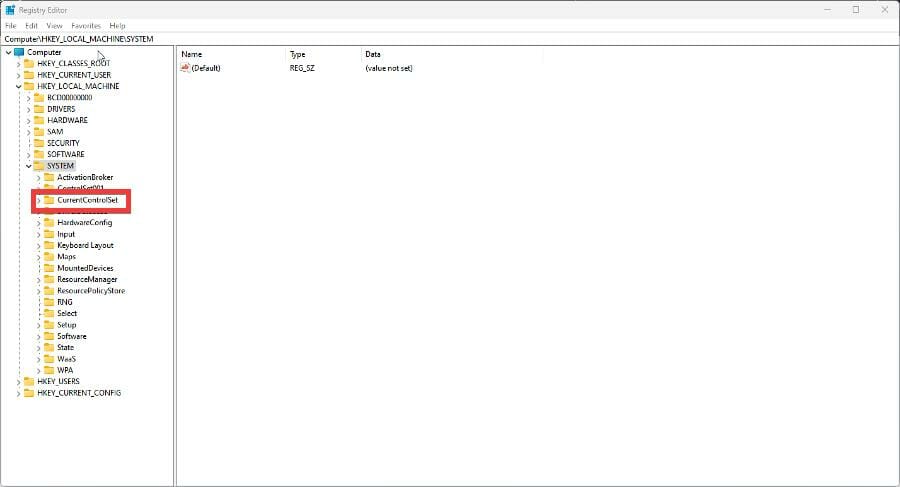Viewport: 900px width, 487px height.
Task: Click the (Default) string value icon
Action: [x=185, y=68]
